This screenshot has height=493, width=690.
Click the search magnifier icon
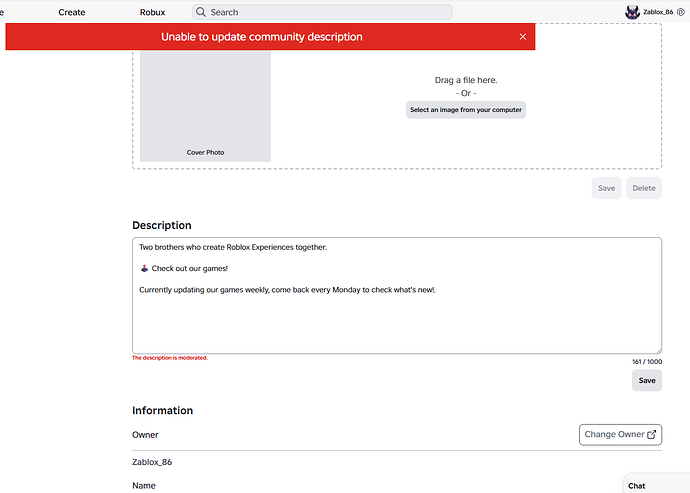201,12
